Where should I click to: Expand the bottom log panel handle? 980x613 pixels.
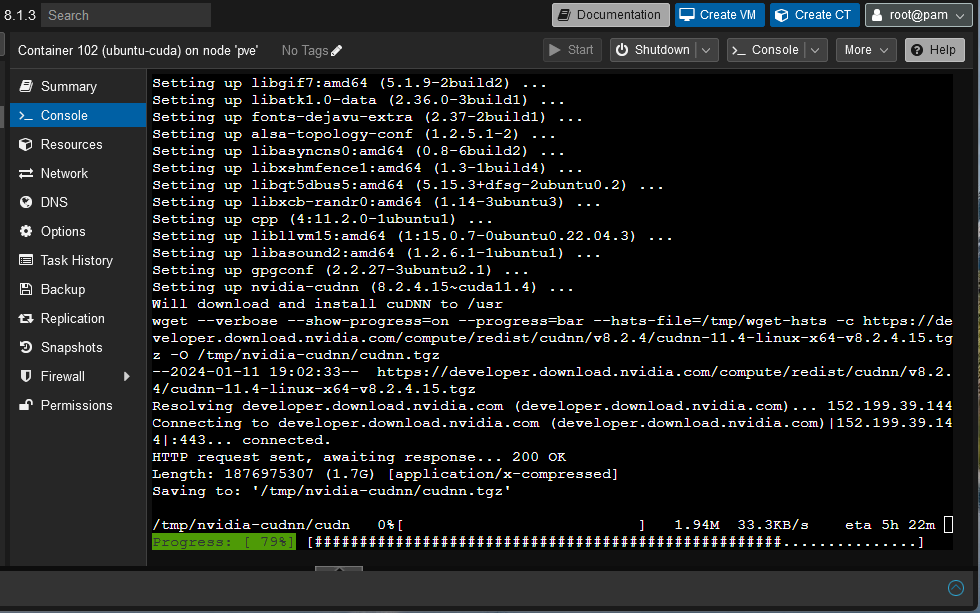tap(339, 569)
